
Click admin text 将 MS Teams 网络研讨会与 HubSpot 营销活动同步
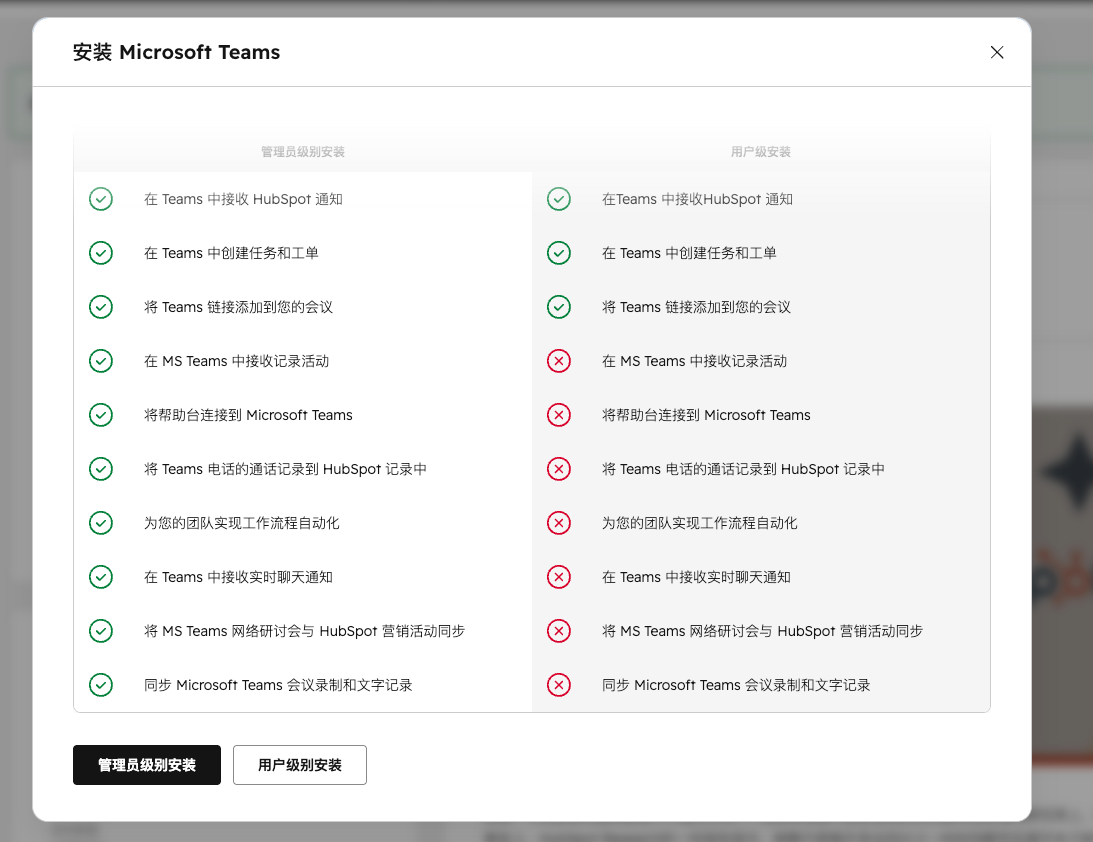point(305,631)
